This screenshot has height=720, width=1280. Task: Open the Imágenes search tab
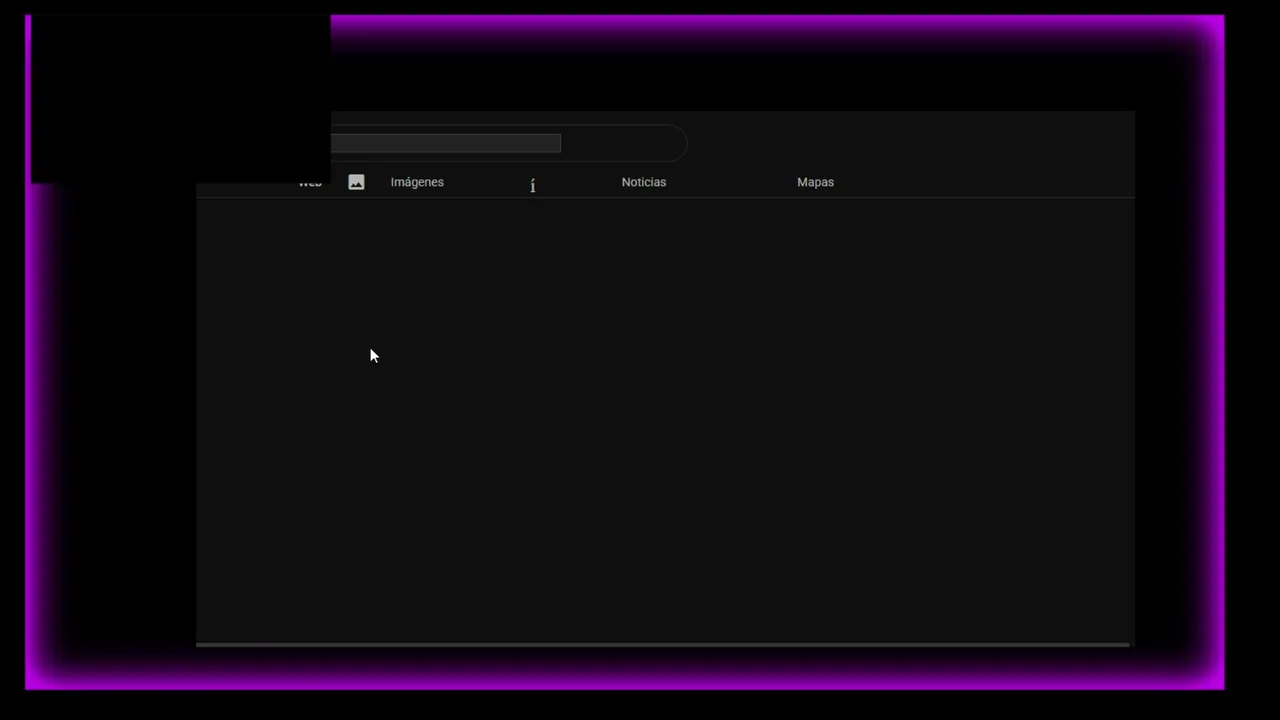pos(417,182)
